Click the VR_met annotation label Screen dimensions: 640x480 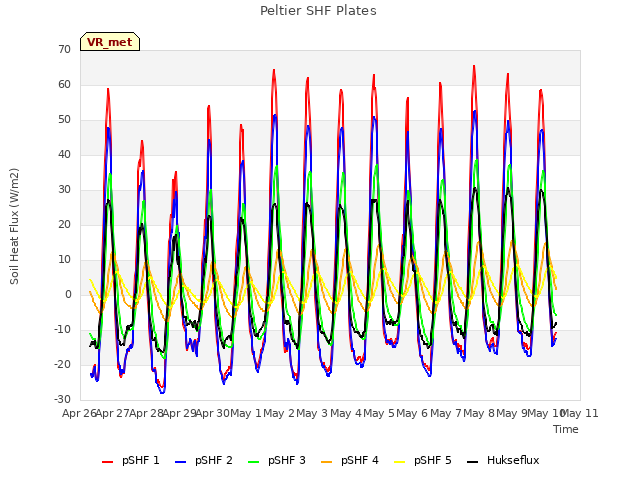[110, 42]
